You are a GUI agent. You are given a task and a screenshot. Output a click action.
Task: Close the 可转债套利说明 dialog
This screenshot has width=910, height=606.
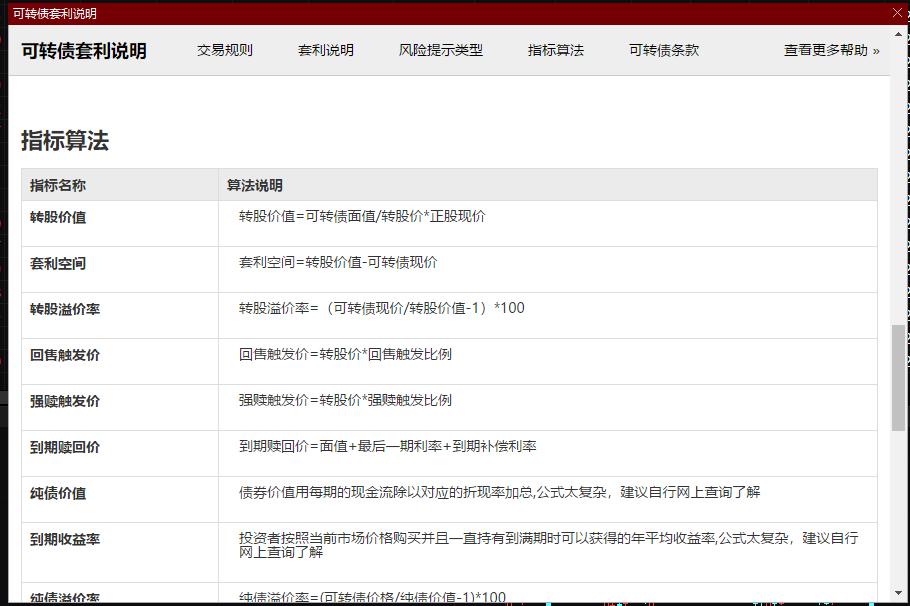[896, 13]
